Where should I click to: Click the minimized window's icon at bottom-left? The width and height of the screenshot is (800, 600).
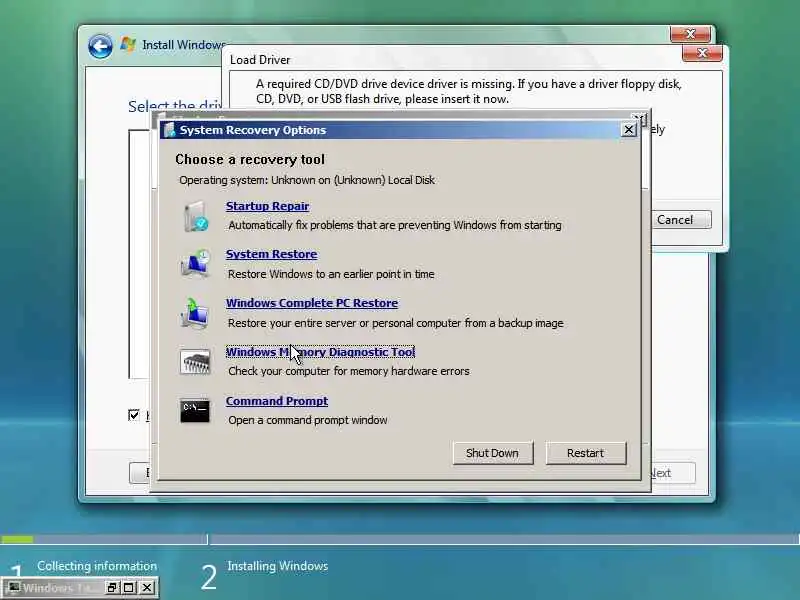point(14,588)
